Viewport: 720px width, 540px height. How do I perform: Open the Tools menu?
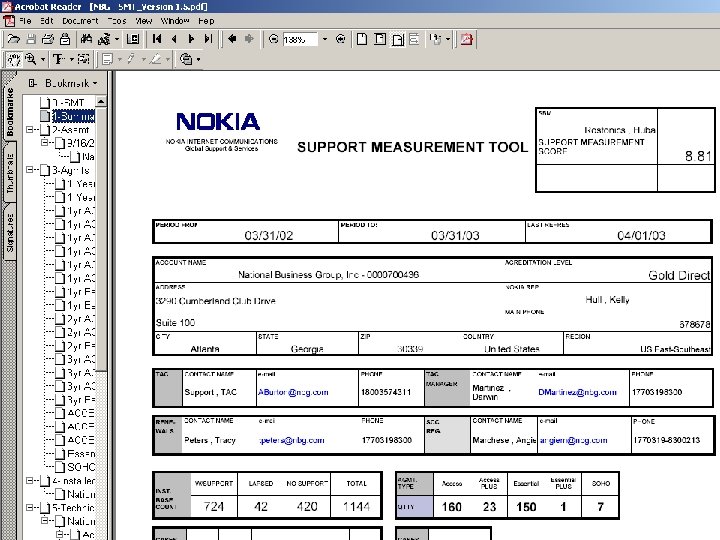117,21
